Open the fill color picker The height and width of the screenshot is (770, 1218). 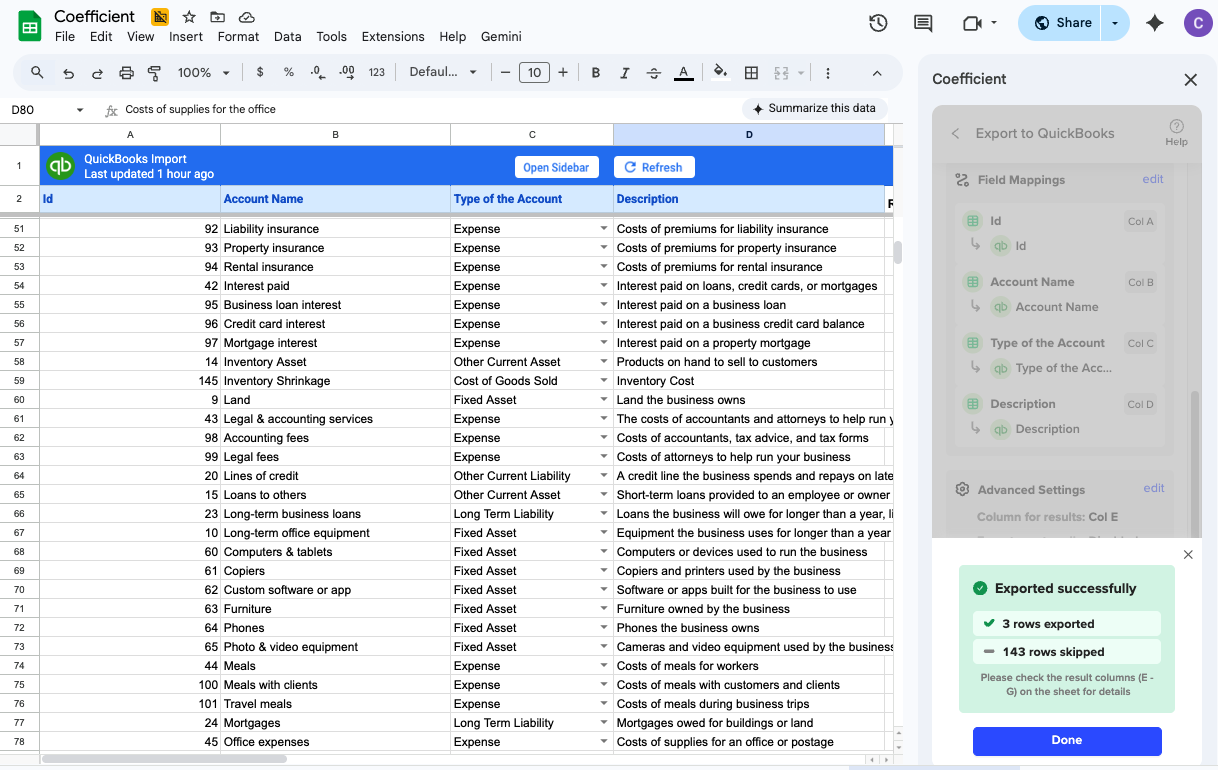point(720,73)
